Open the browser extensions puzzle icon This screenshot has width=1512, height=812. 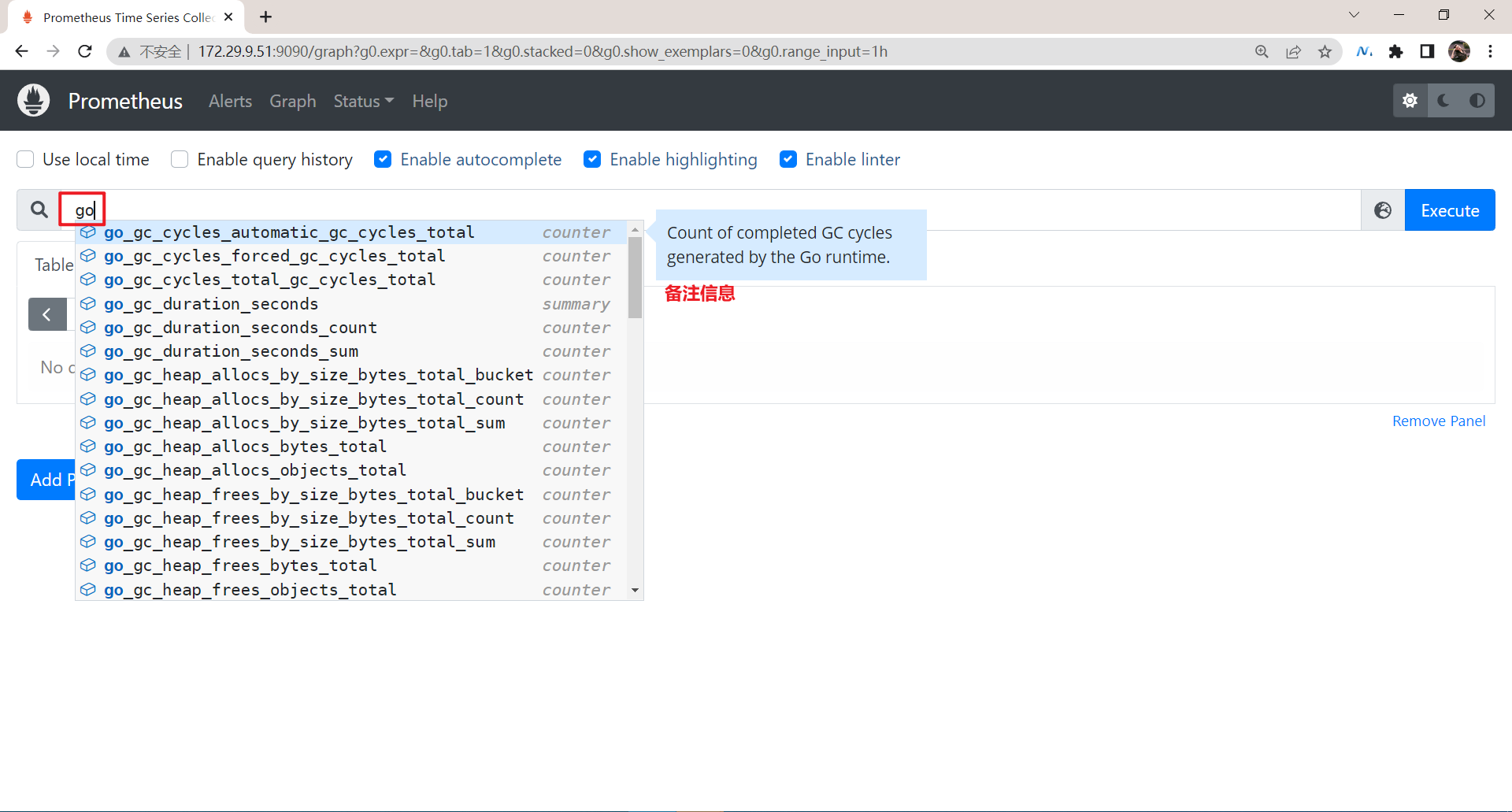(1395, 51)
